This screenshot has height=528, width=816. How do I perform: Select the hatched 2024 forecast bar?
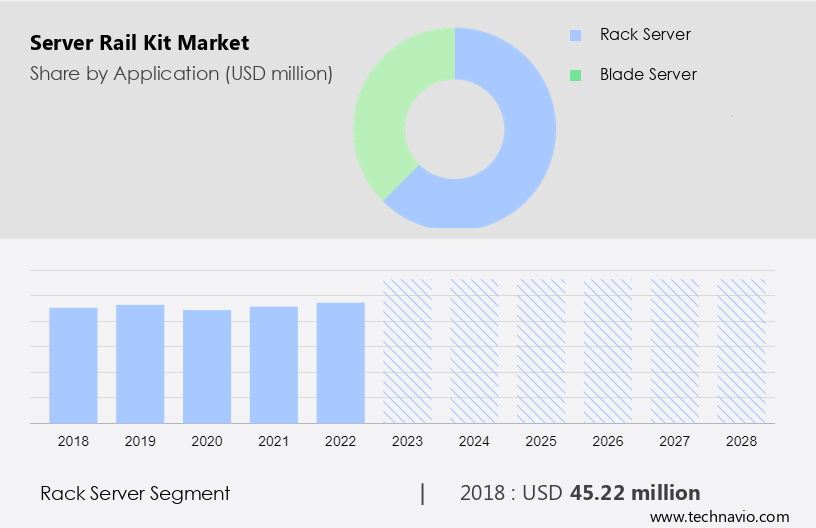tap(474, 350)
